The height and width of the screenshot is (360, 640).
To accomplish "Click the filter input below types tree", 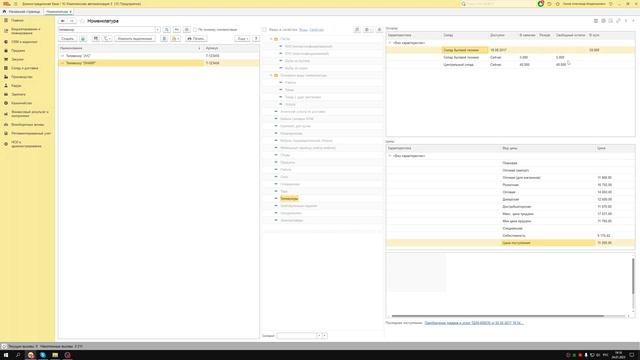I will (x=297, y=336).
